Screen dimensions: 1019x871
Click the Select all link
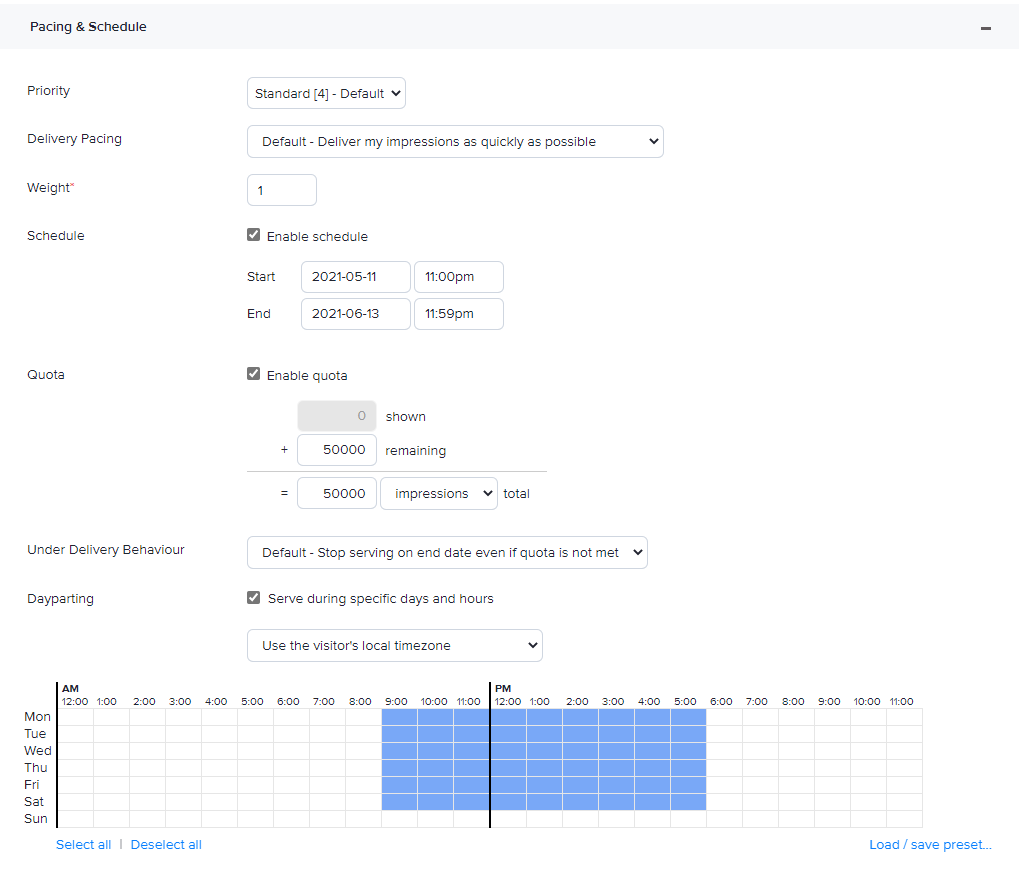point(83,844)
